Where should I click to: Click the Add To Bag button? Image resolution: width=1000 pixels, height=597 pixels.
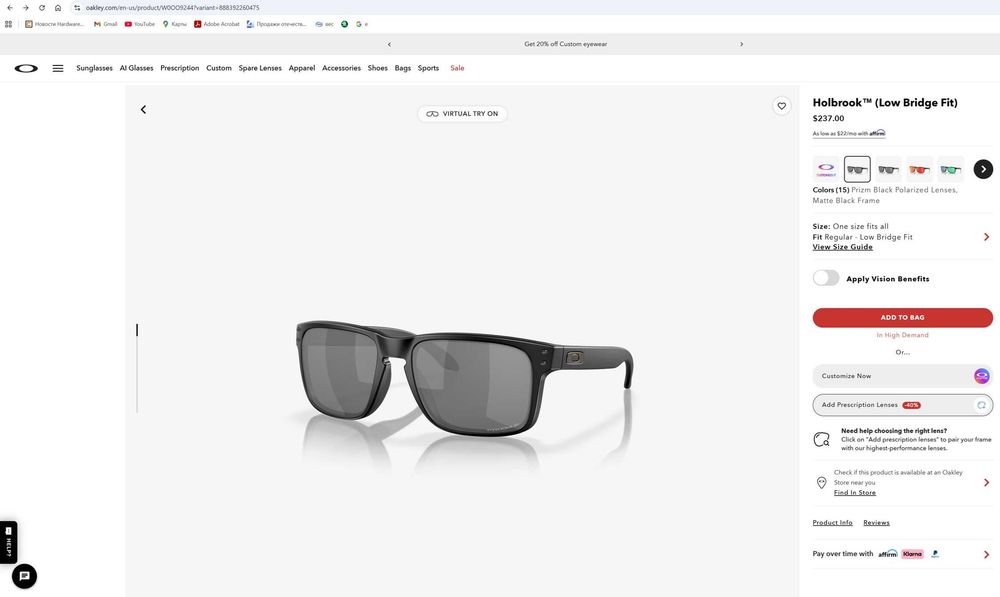pos(902,318)
